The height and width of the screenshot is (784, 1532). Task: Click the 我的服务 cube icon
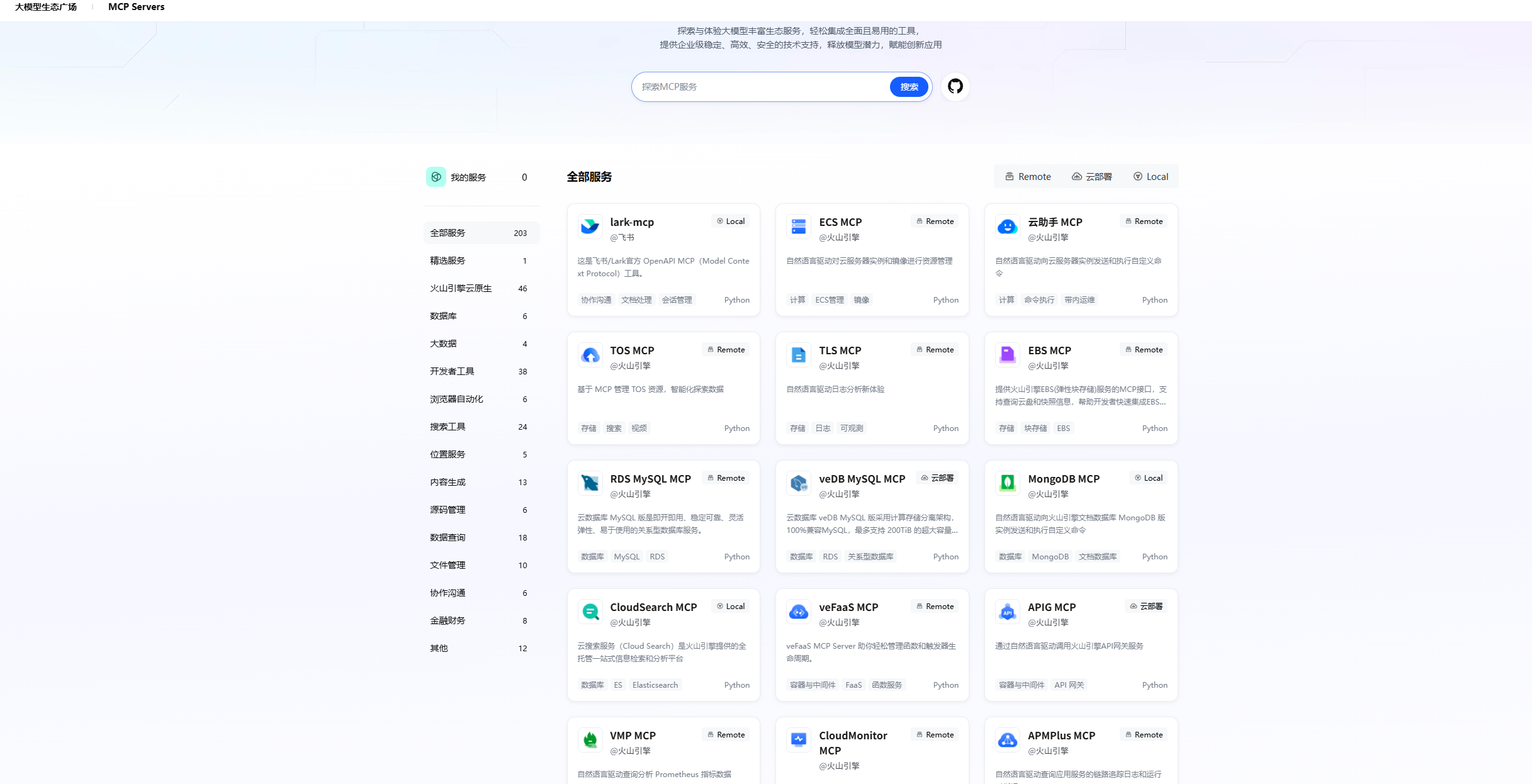click(436, 177)
